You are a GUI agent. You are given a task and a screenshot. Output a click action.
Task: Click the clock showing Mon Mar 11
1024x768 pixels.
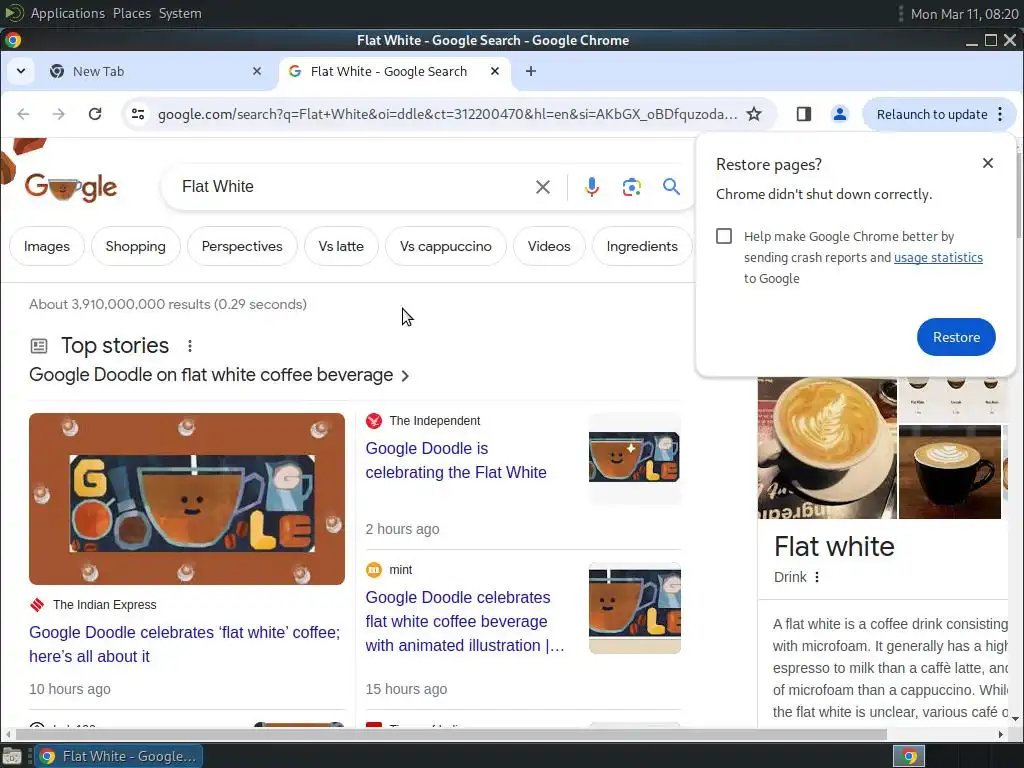click(x=964, y=14)
